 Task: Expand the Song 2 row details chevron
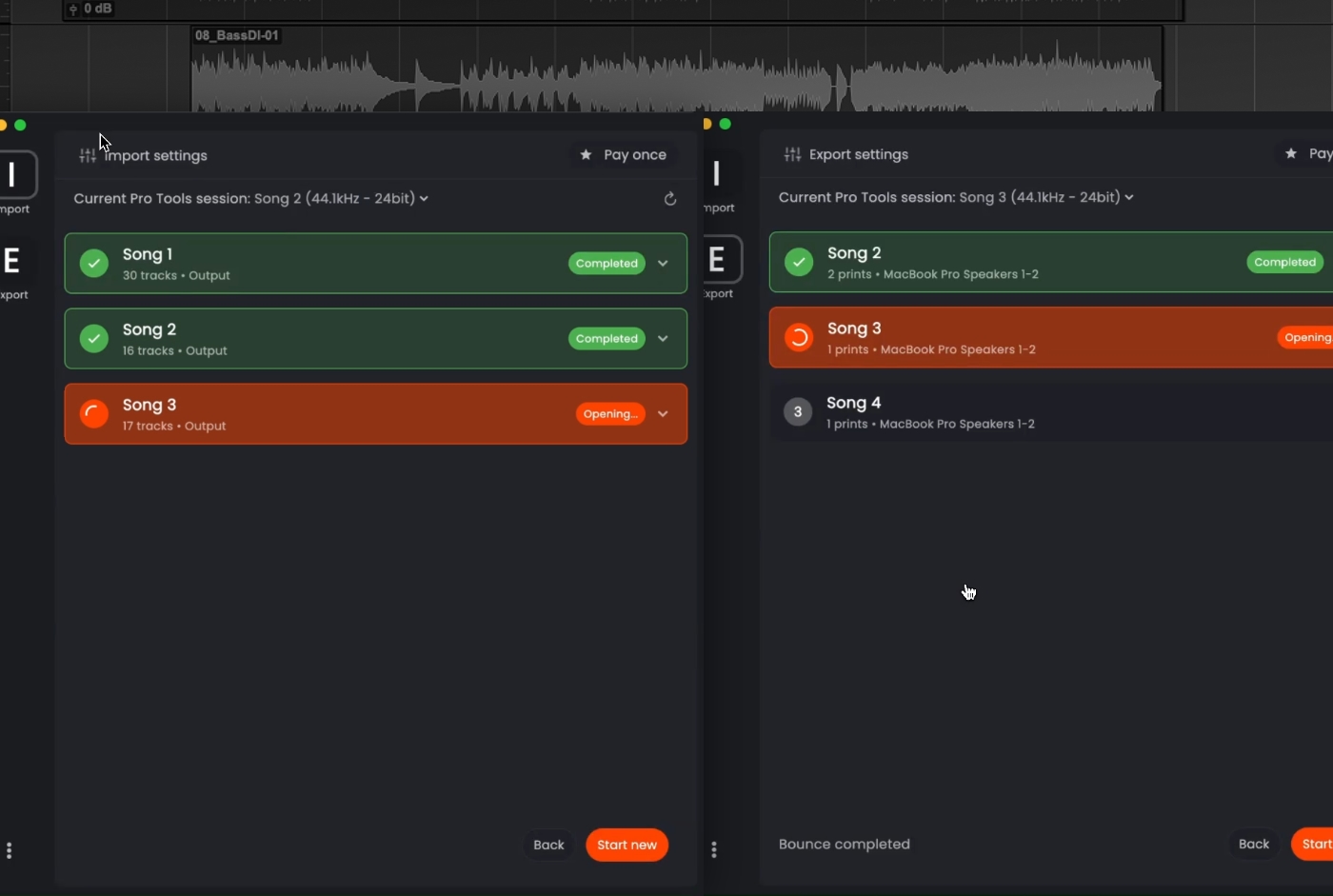(x=663, y=339)
